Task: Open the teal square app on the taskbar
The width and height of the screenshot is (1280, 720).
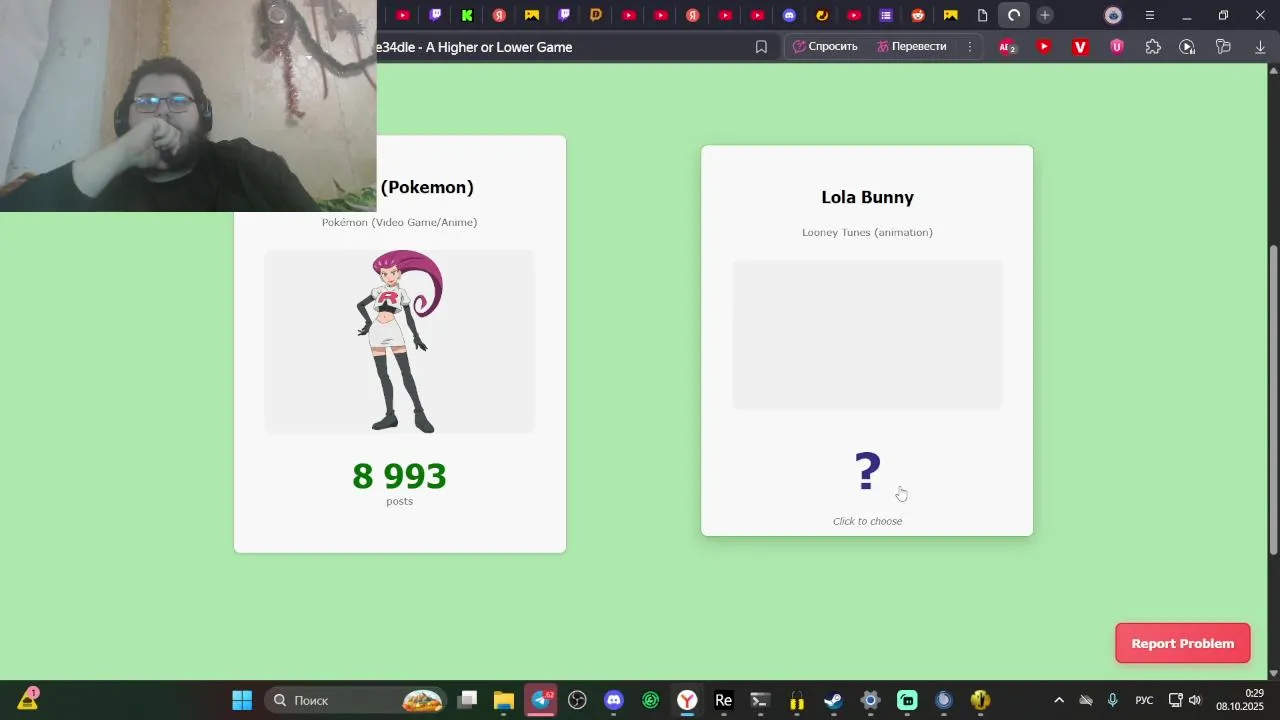Action: point(907,700)
